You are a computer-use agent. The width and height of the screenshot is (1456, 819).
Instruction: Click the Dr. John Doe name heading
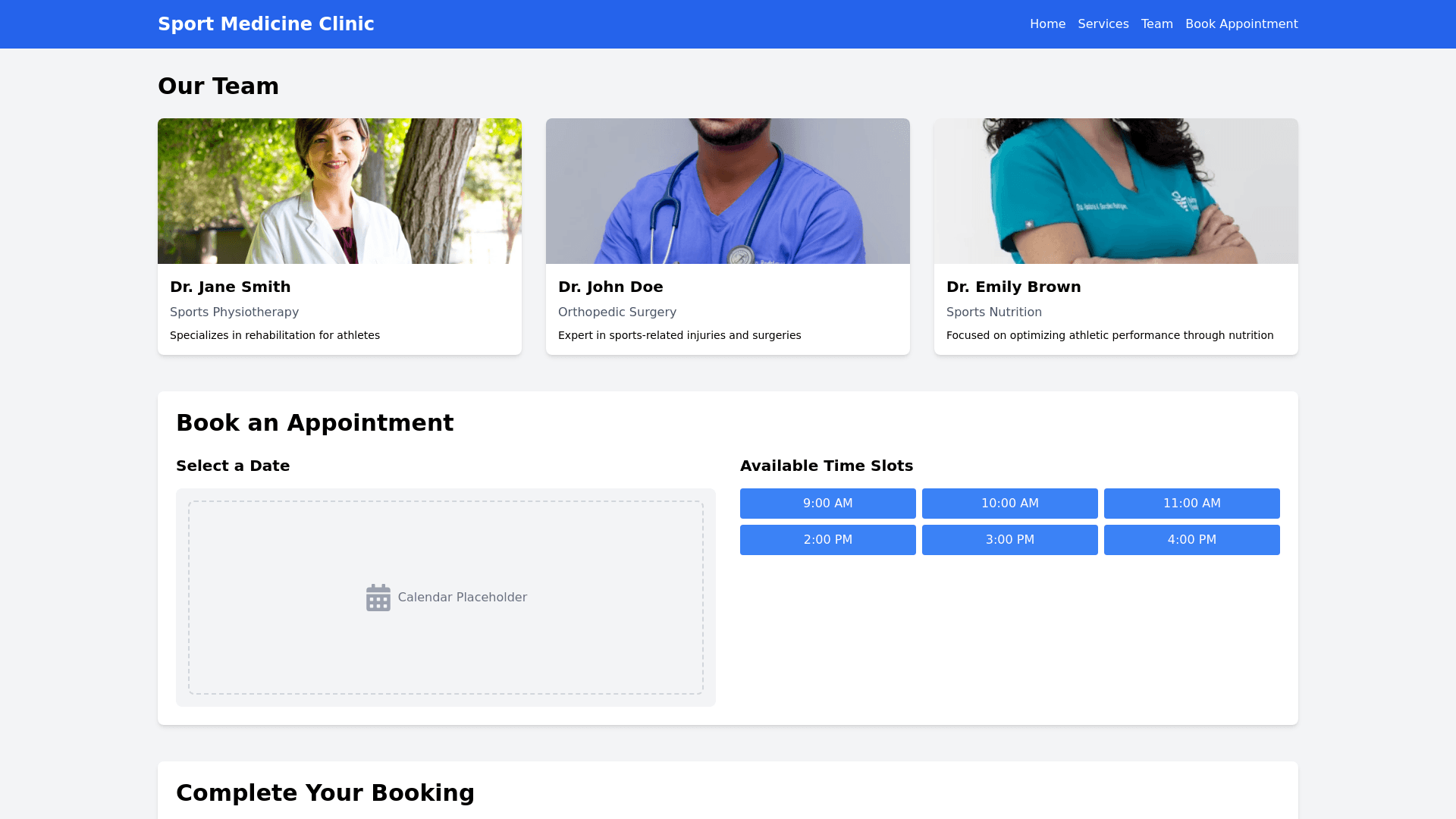[x=610, y=287]
